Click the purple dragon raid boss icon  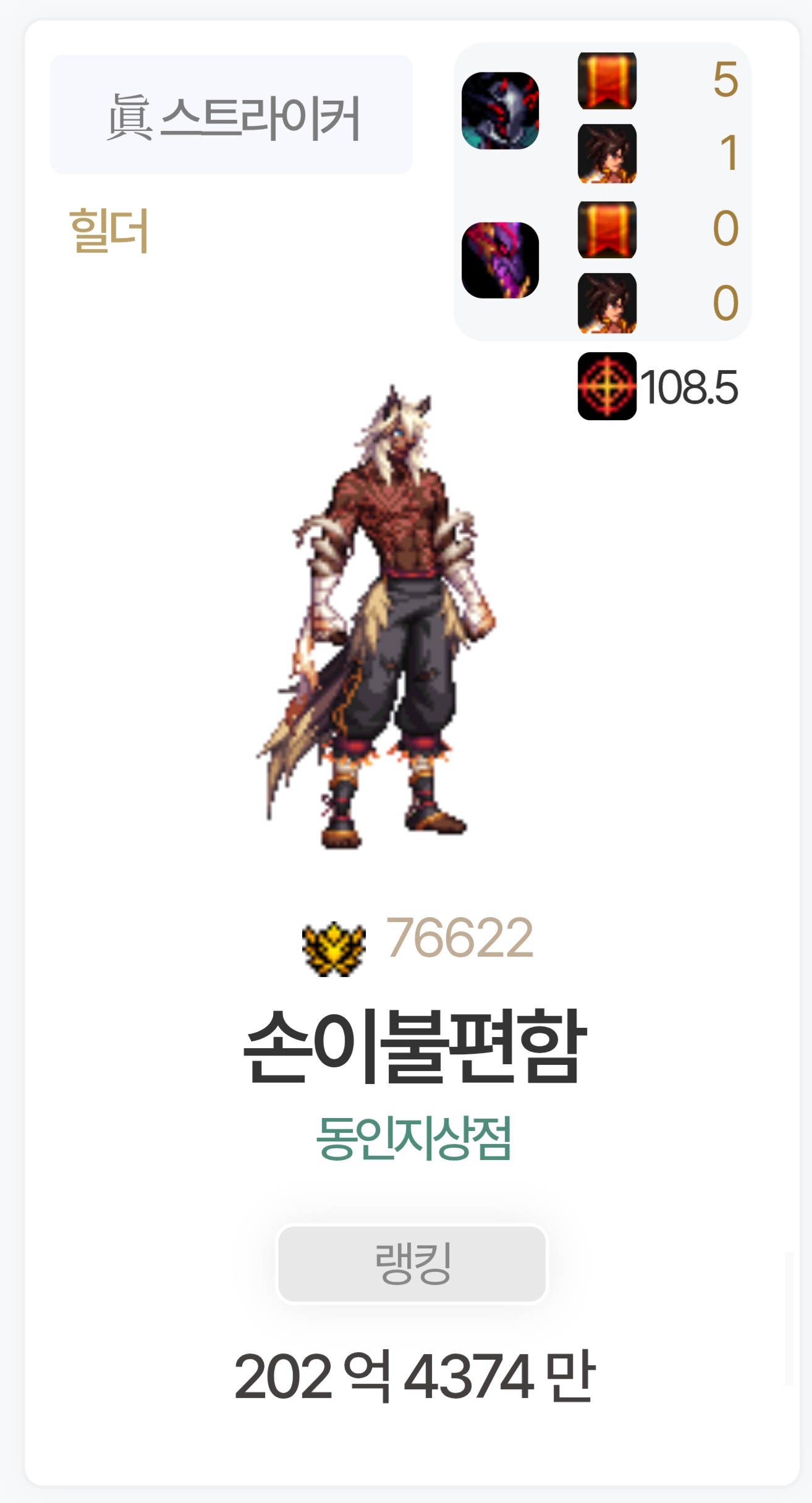click(x=500, y=260)
